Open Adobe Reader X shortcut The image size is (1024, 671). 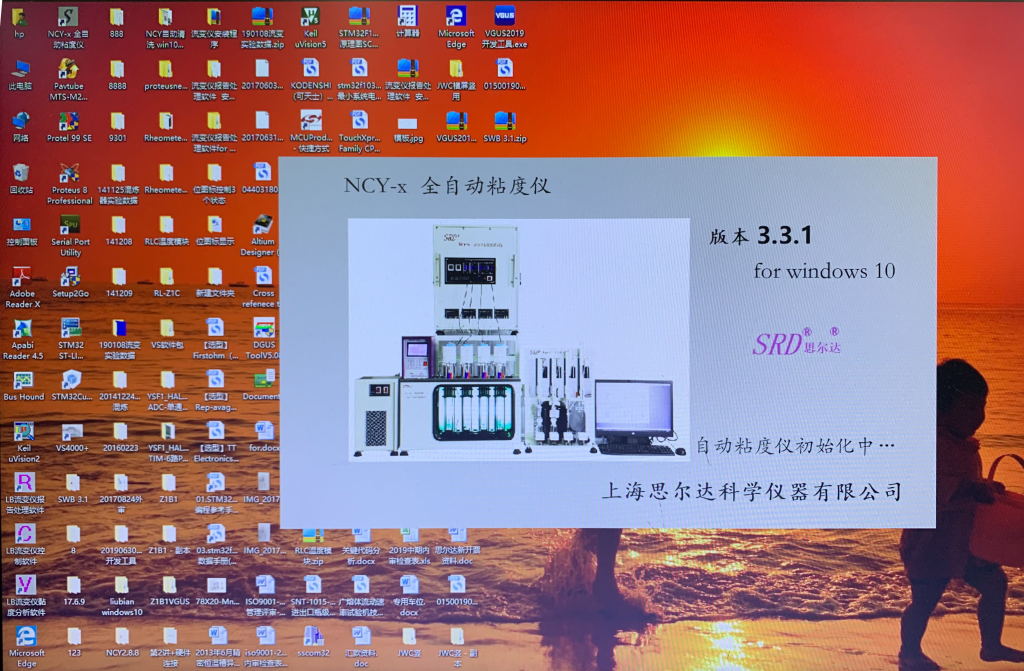[x=21, y=277]
